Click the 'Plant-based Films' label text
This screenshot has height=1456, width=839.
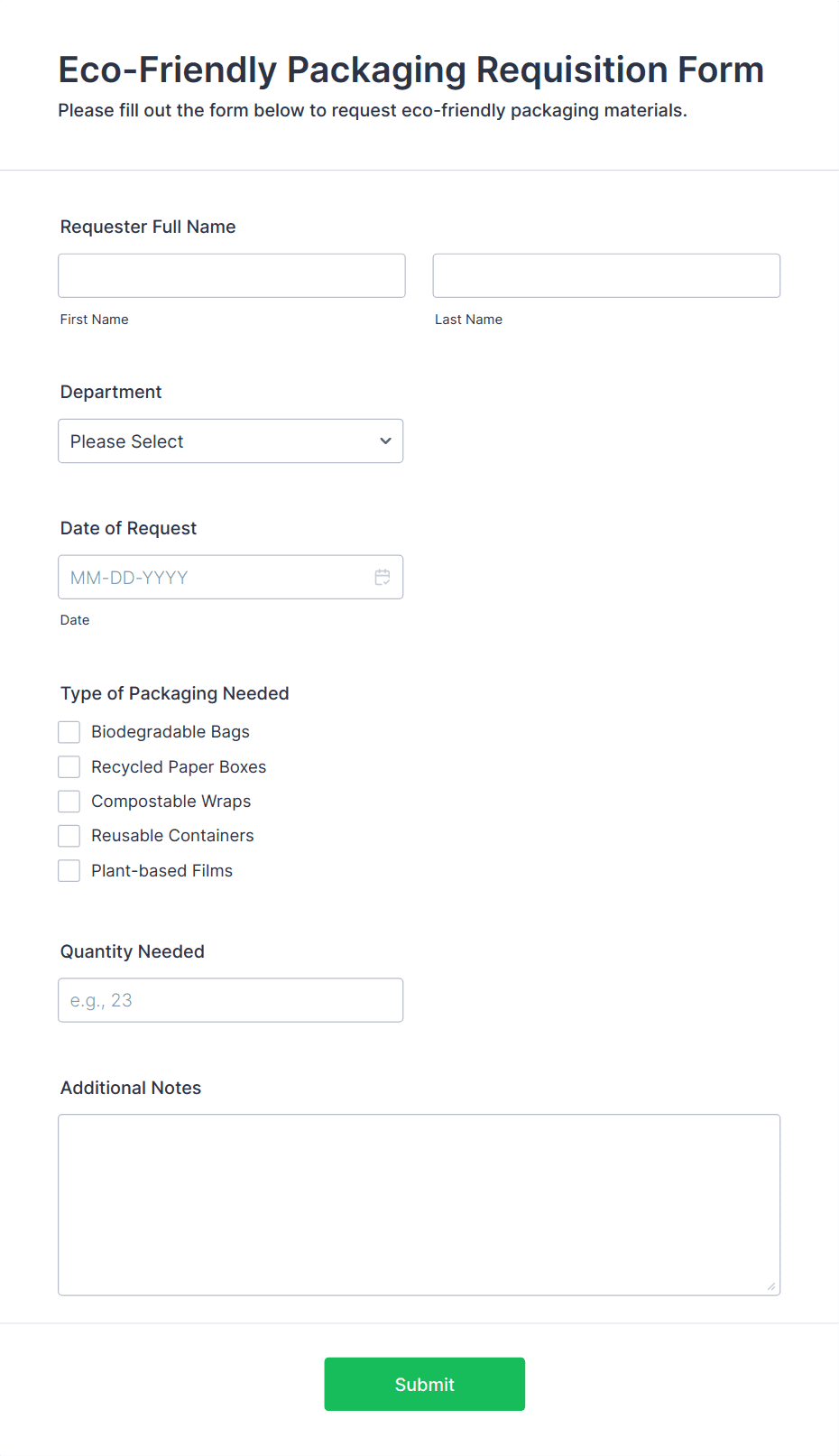(162, 871)
